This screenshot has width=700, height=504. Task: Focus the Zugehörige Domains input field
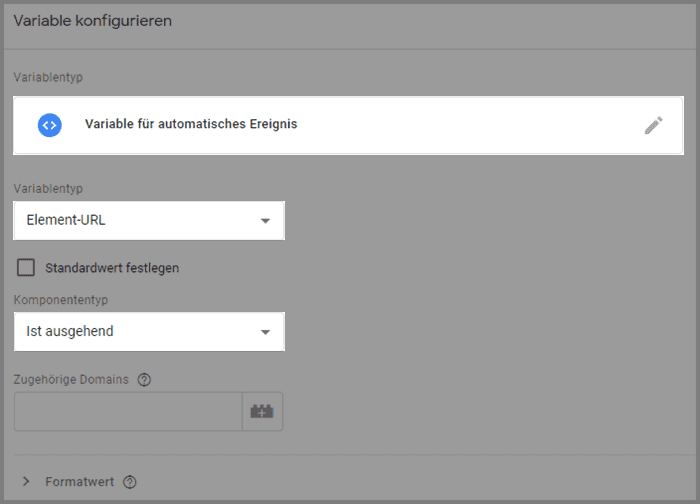[128, 412]
